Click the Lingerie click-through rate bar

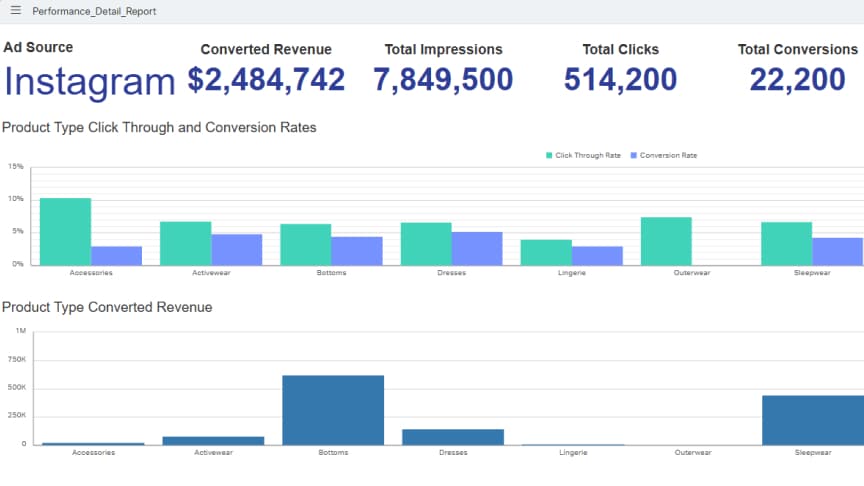(x=546, y=252)
